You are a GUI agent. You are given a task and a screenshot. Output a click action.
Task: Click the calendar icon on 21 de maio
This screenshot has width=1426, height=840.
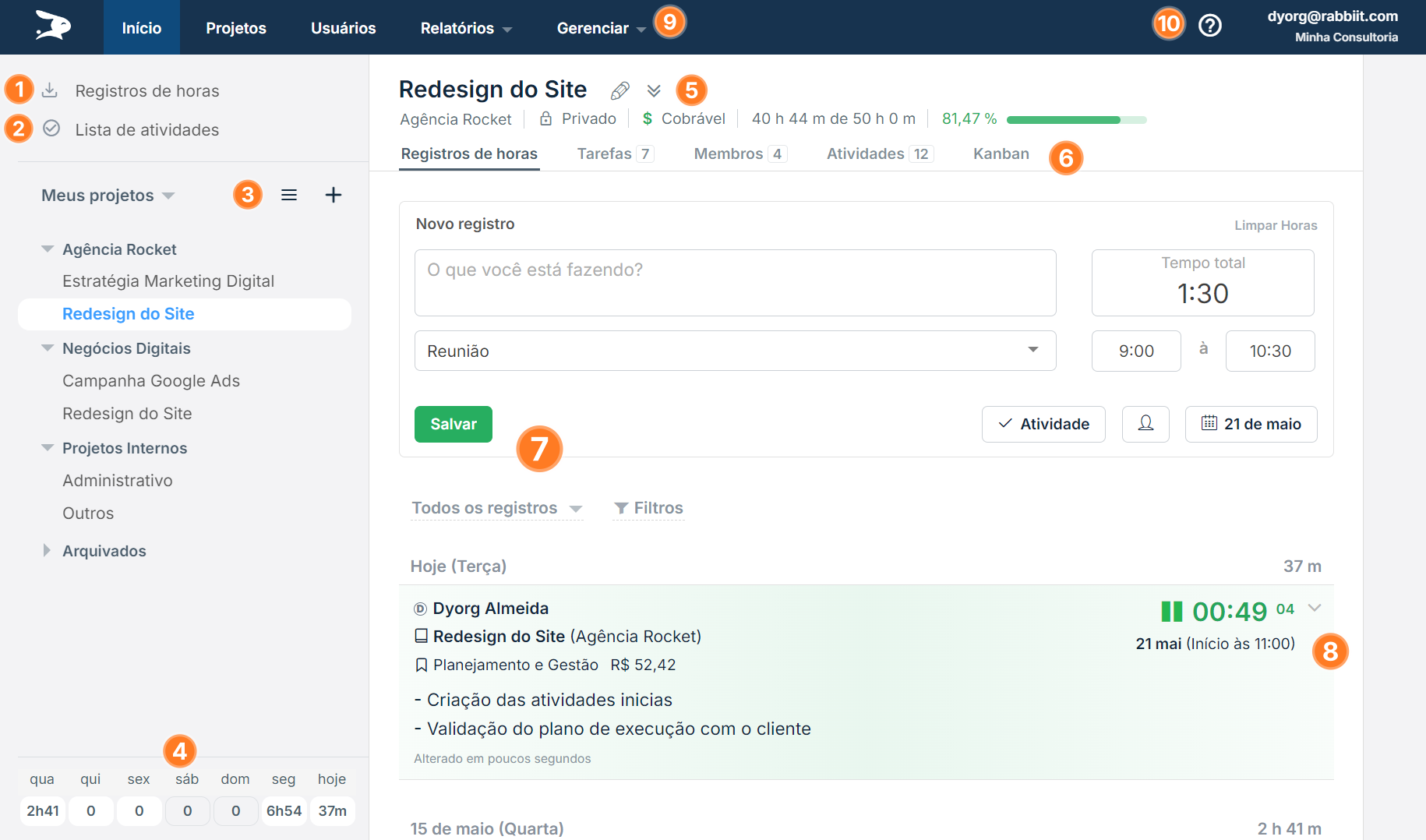click(1209, 423)
